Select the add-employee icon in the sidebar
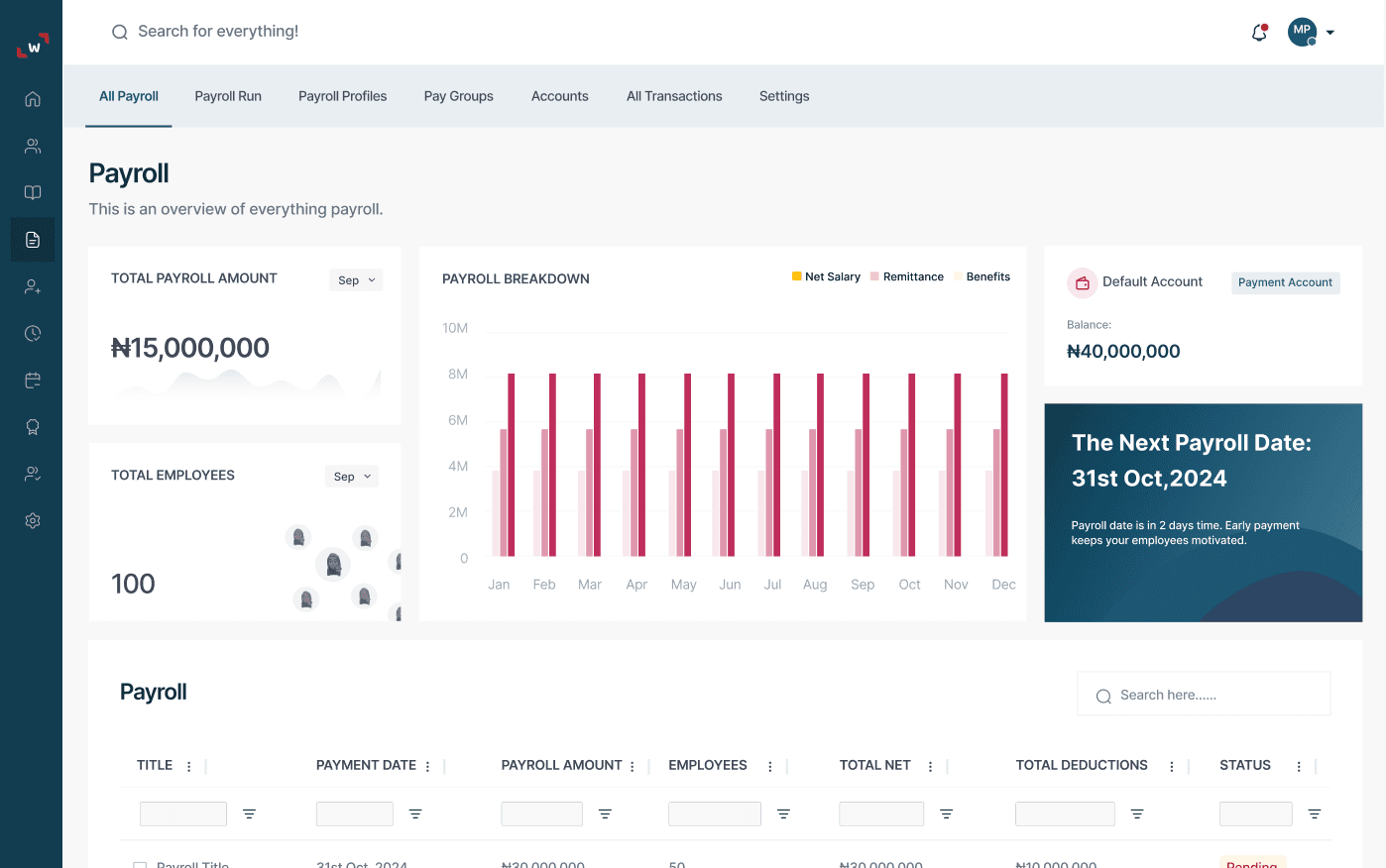Image resolution: width=1386 pixels, height=868 pixels. [33, 286]
